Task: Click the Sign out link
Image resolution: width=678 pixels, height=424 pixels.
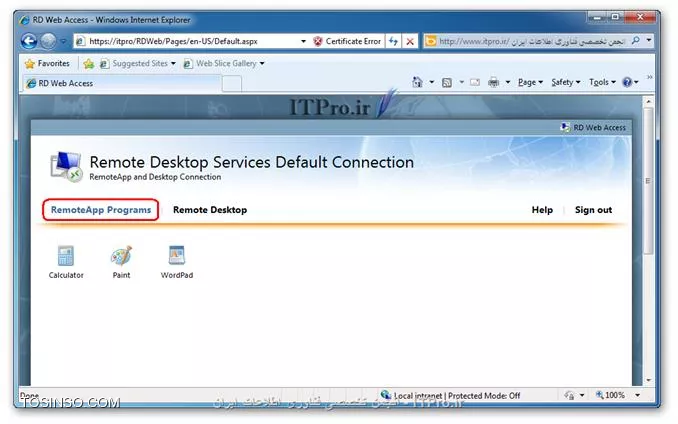Action: point(593,210)
